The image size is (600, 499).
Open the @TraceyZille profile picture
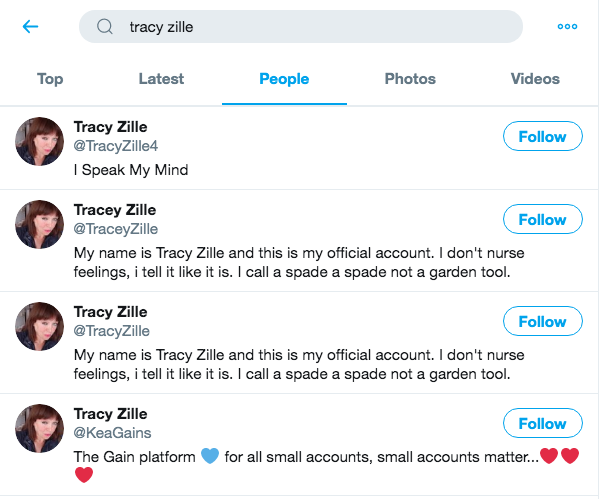(x=40, y=224)
